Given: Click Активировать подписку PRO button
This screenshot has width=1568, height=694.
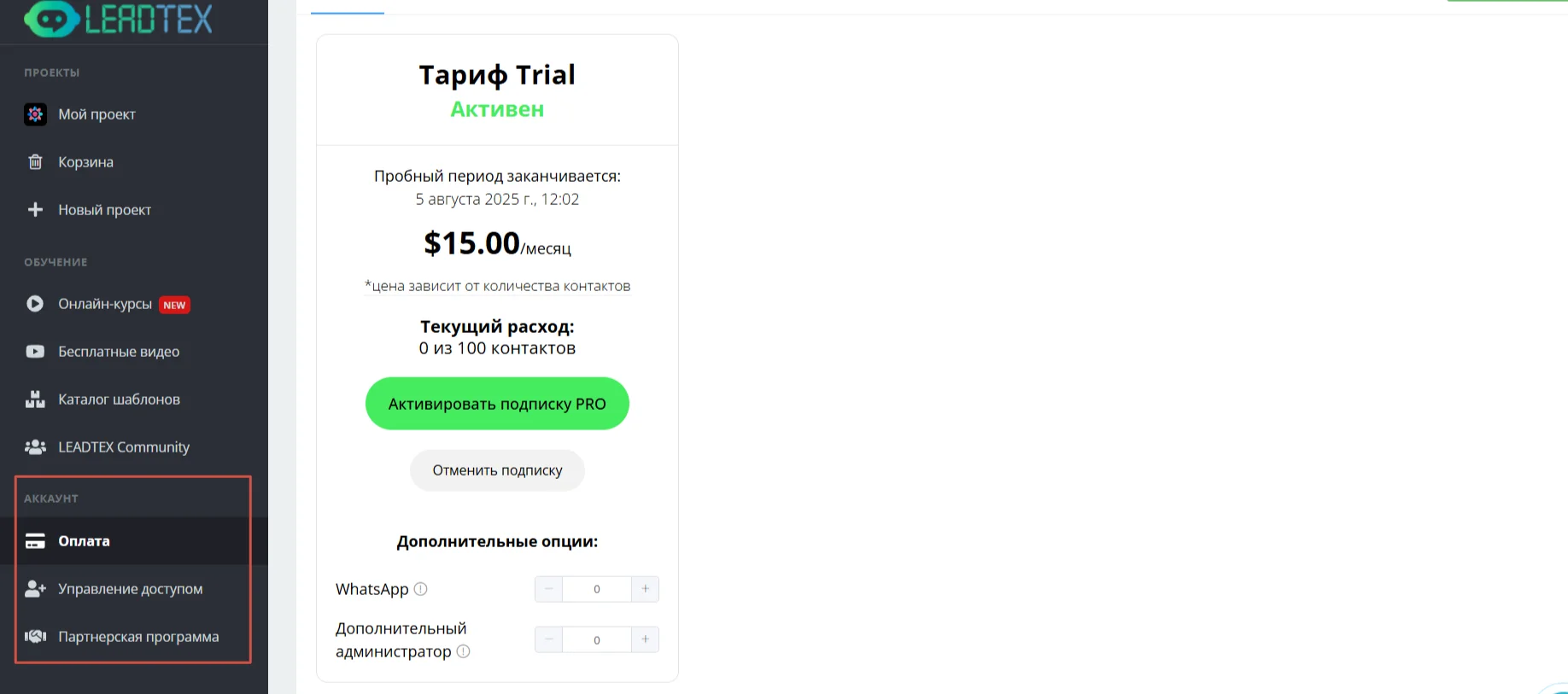Looking at the screenshot, I should 497,403.
